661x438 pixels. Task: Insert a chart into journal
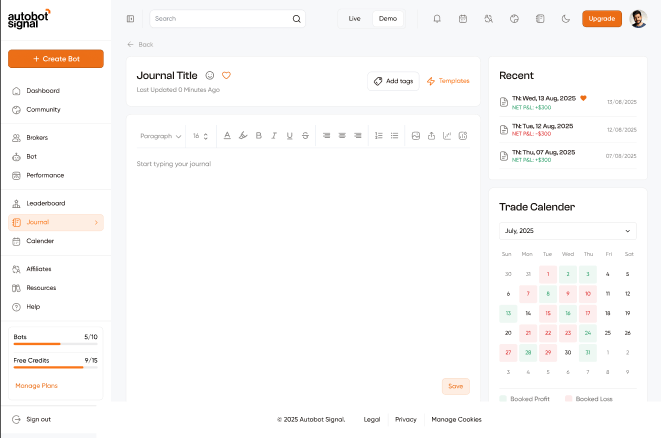click(x=447, y=136)
